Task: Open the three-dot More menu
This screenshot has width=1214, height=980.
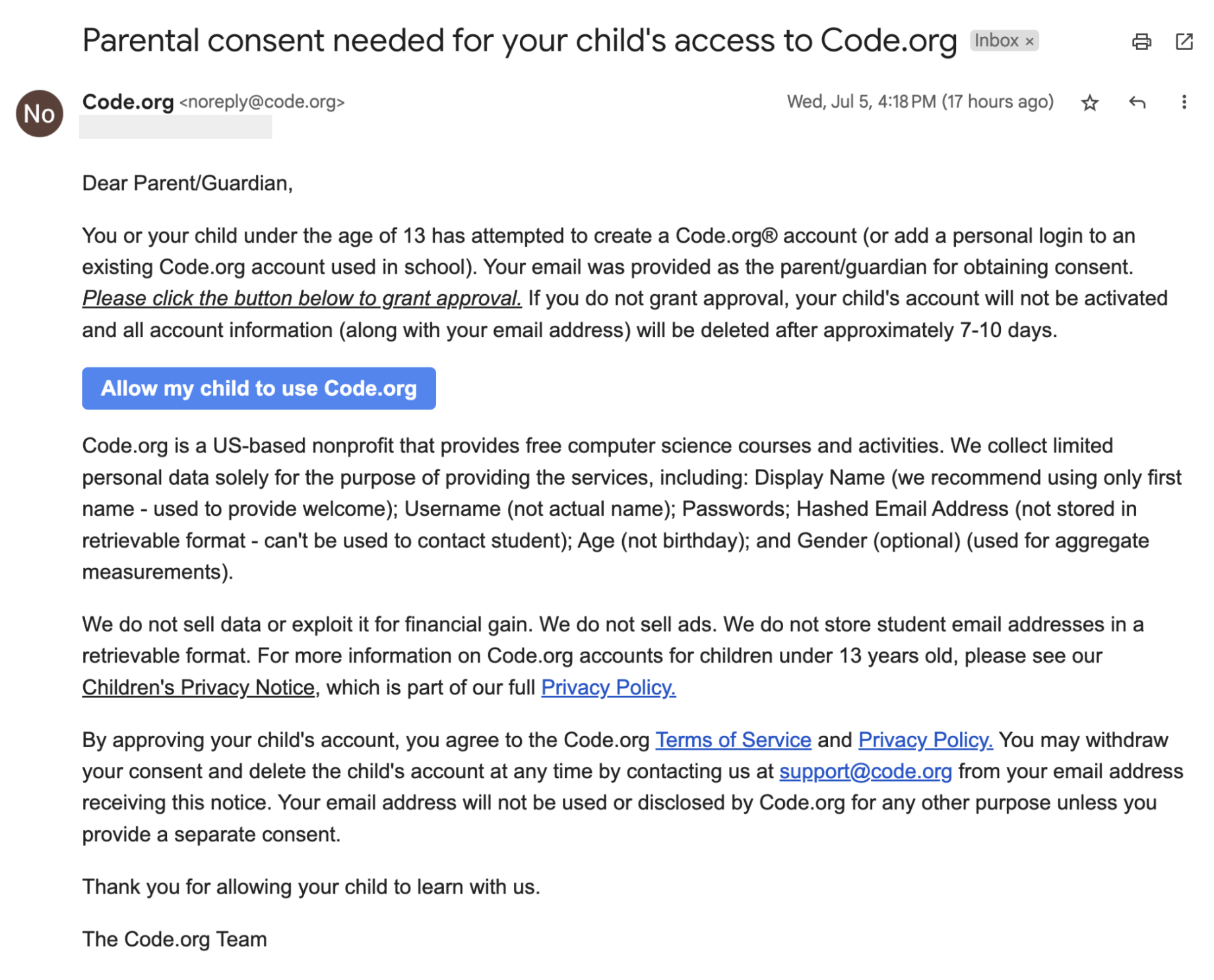Action: 1184,102
